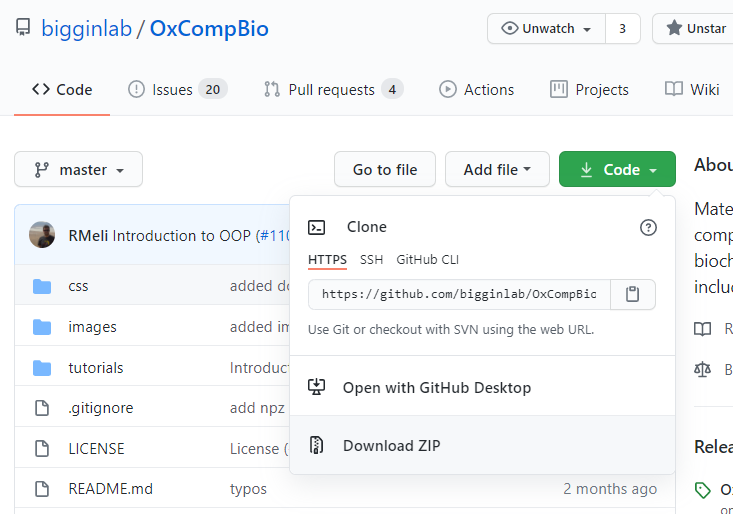Open the RMeli author link

tap(88, 236)
